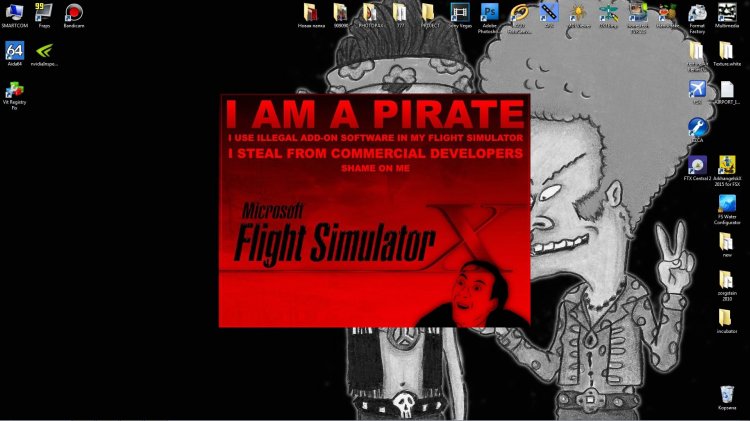750x421 pixels.
Task: Select the PHOTO FAX folder
Action: [x=371, y=15]
